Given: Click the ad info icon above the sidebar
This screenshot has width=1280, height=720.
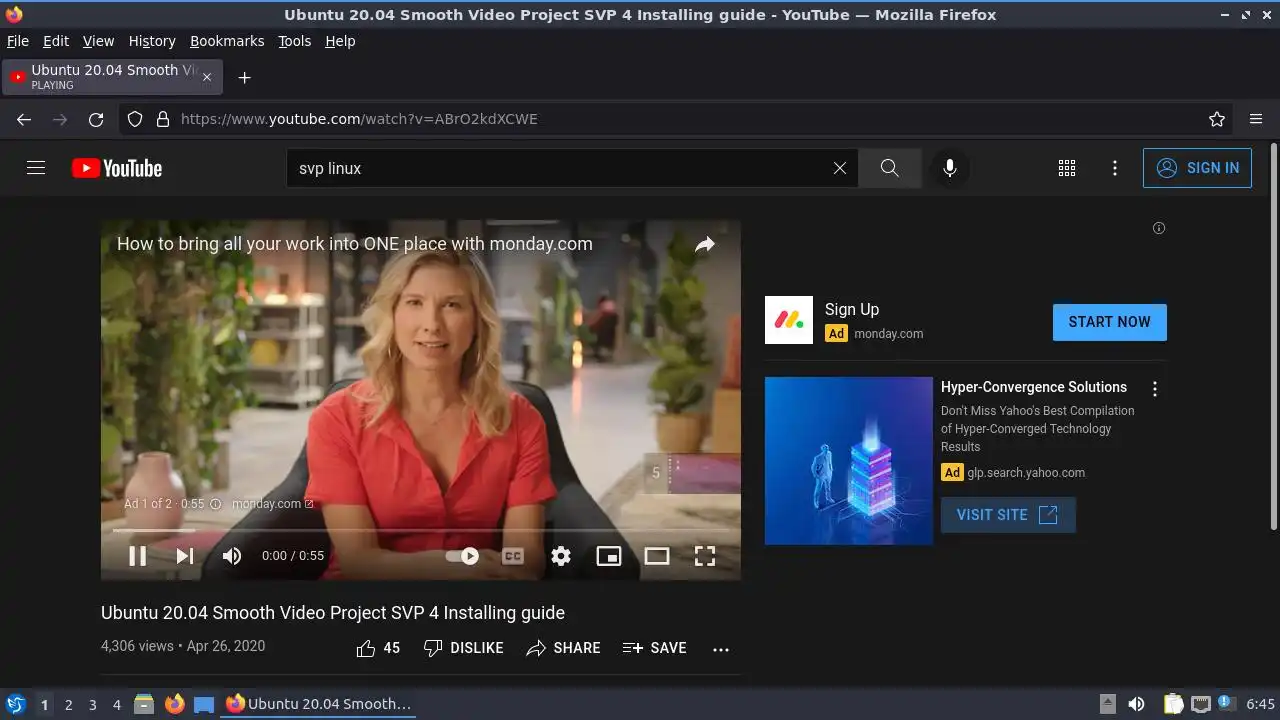Looking at the screenshot, I should coord(1159,228).
